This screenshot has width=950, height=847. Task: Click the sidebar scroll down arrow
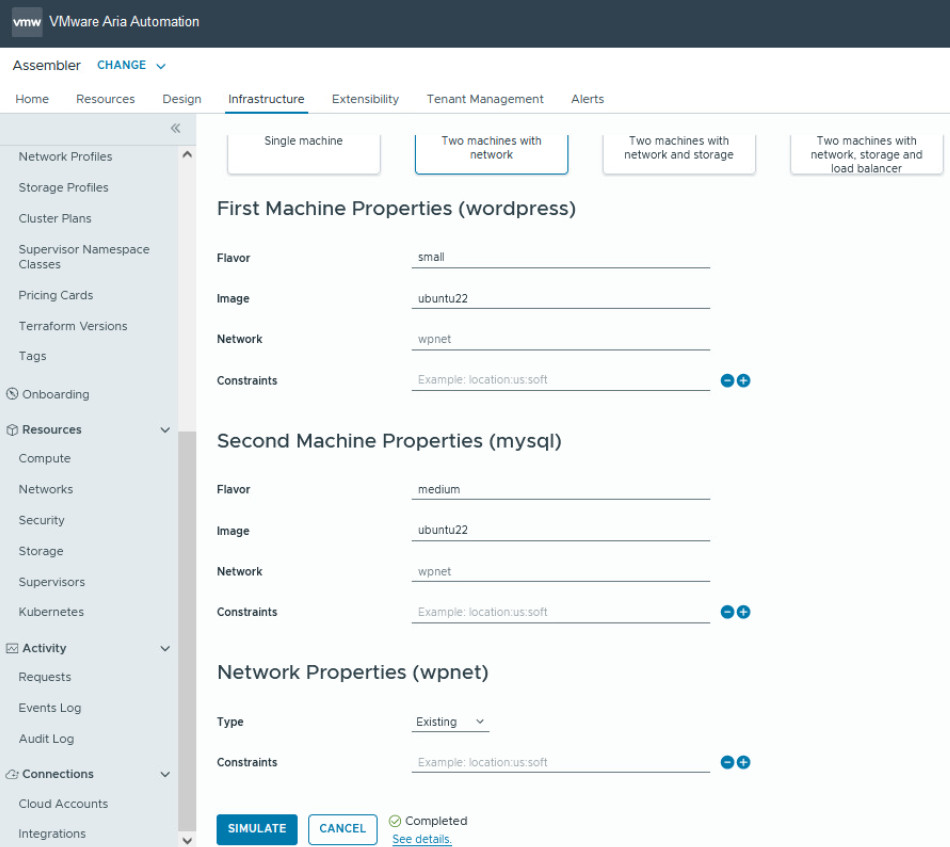187,840
